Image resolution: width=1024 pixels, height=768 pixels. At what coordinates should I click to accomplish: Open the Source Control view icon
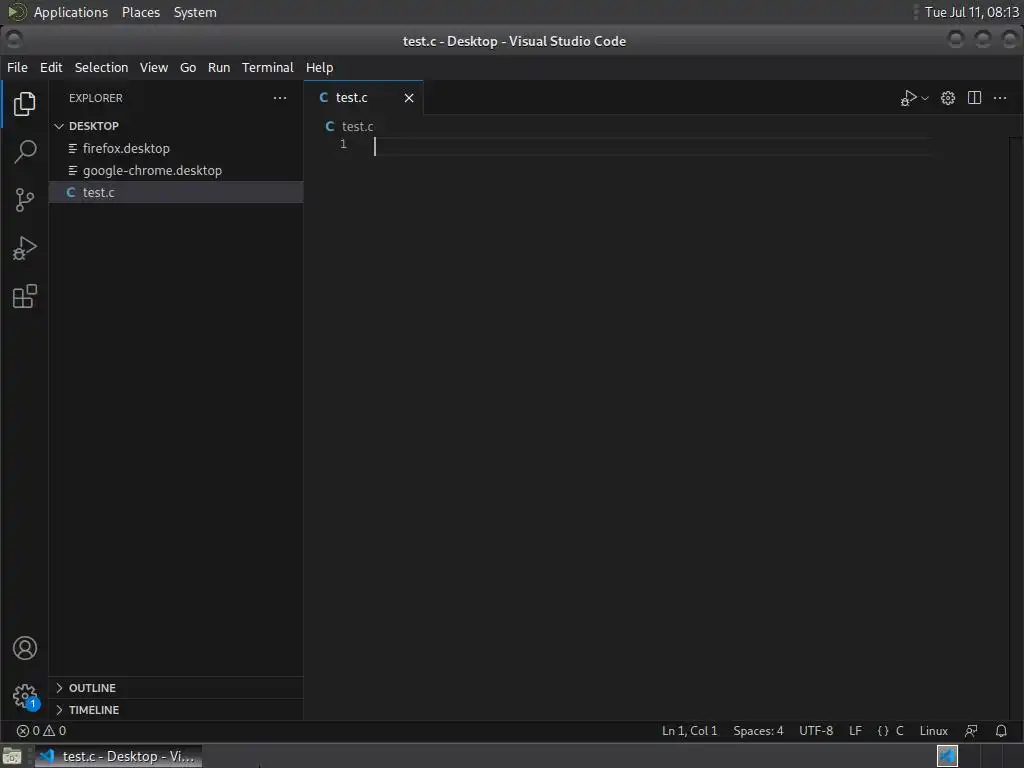pyautogui.click(x=25, y=200)
